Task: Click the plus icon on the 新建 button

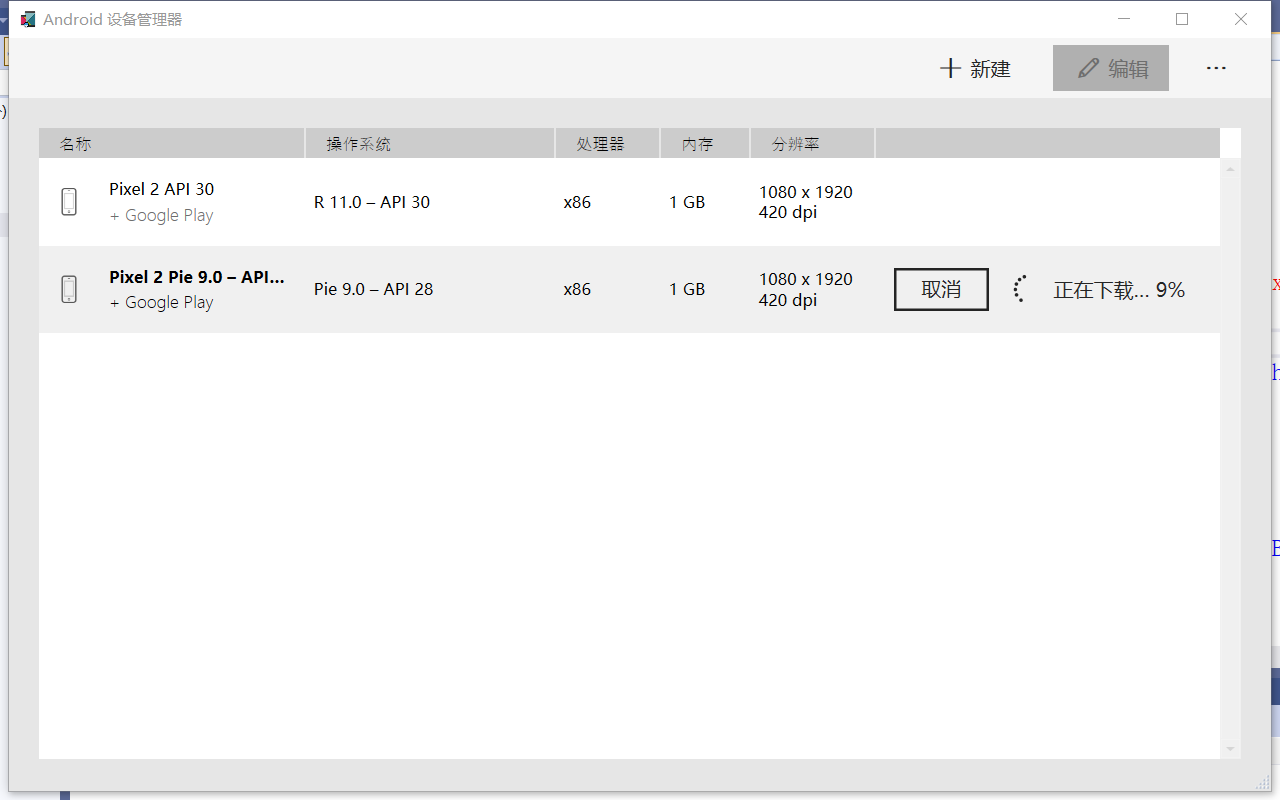Action: [x=949, y=68]
